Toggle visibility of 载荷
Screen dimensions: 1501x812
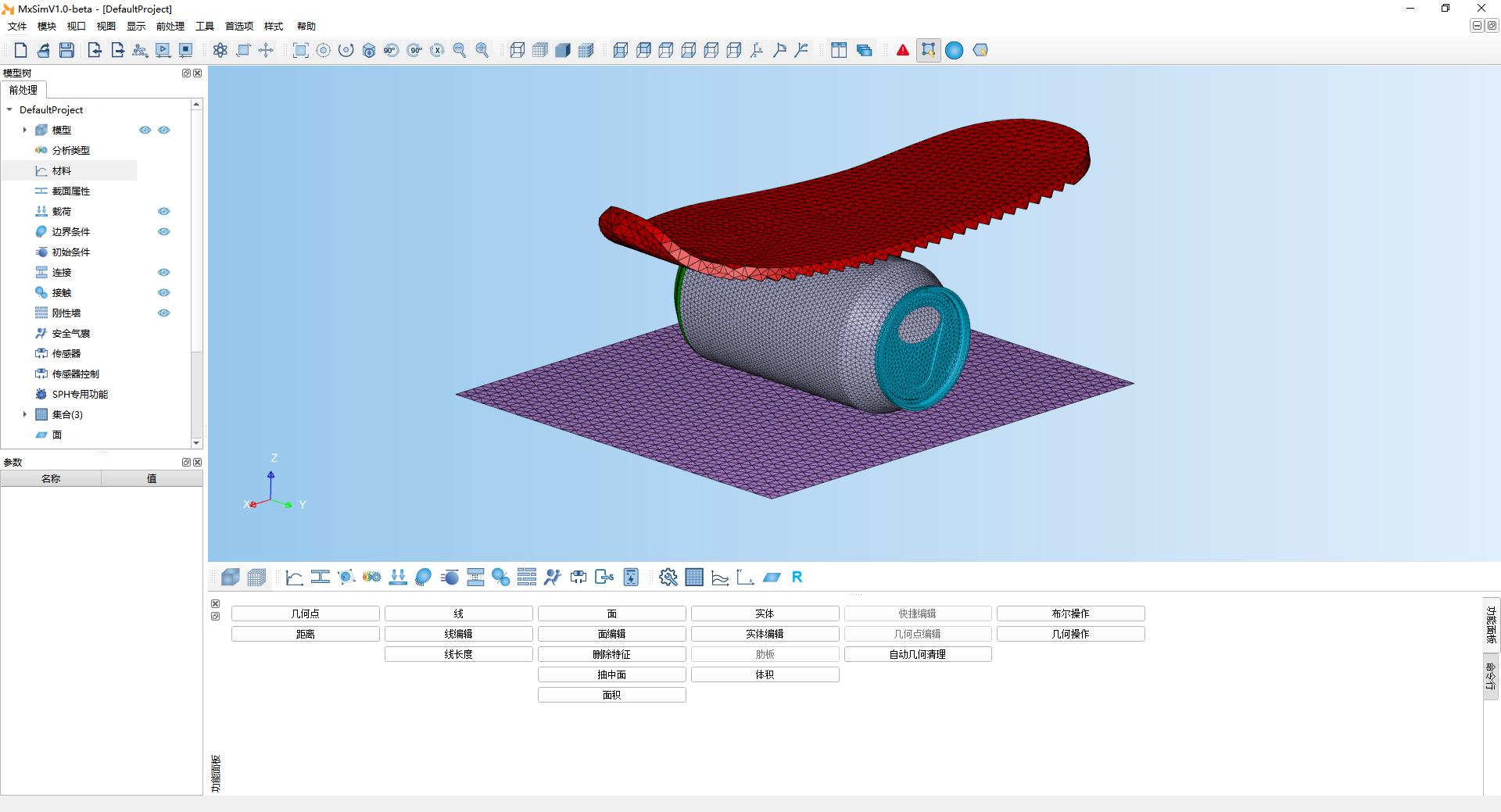pos(163,211)
